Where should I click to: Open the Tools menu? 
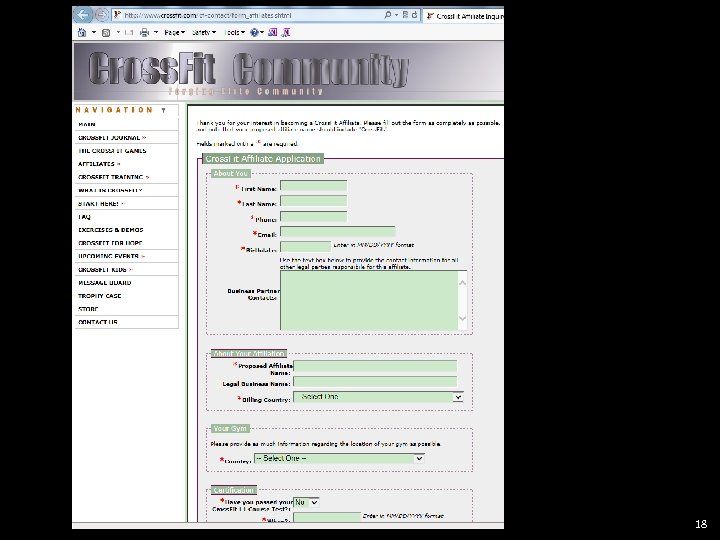point(235,33)
